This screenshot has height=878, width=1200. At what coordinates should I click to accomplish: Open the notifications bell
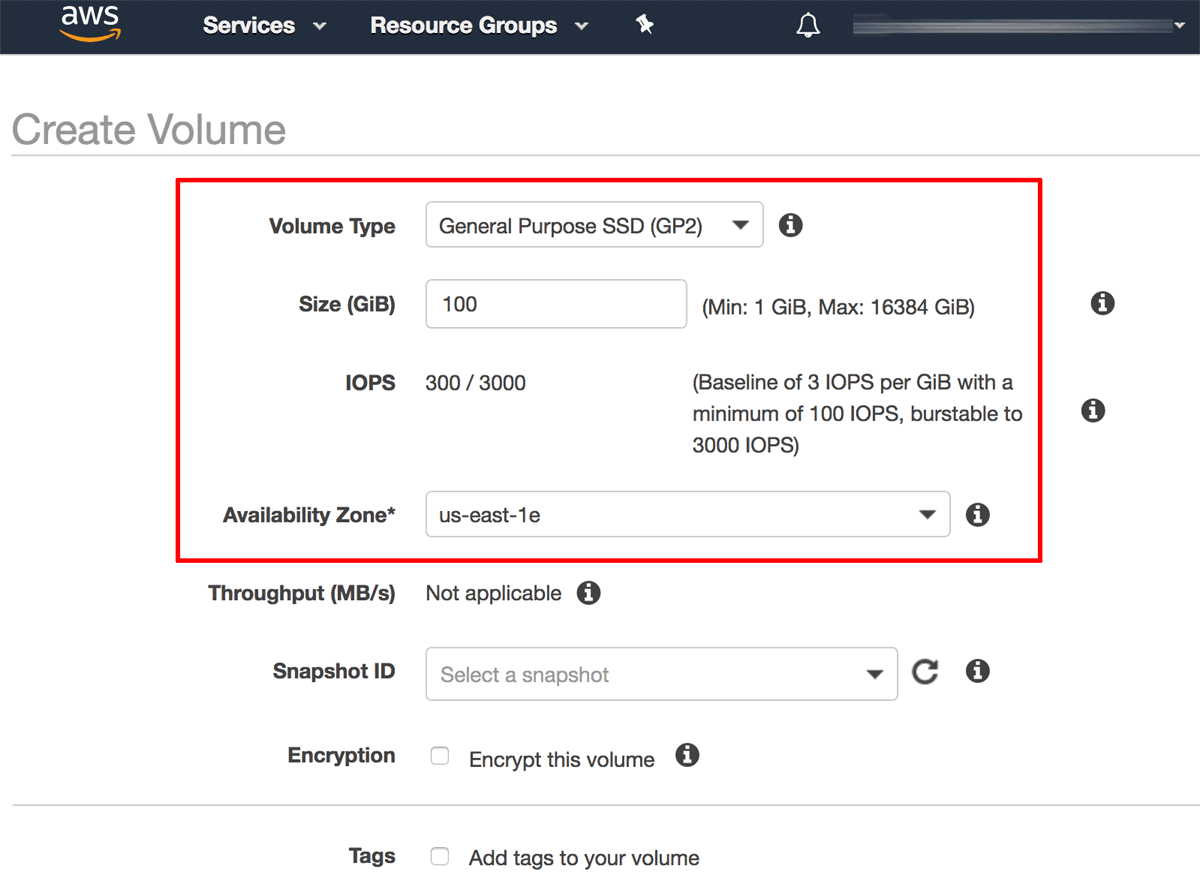(x=808, y=24)
